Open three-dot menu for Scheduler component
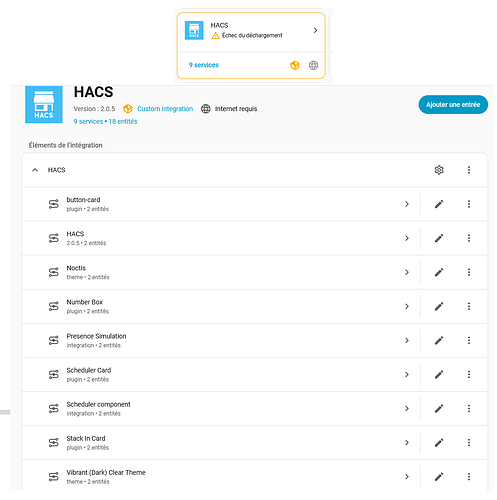The height and width of the screenshot is (500, 497). (469, 409)
